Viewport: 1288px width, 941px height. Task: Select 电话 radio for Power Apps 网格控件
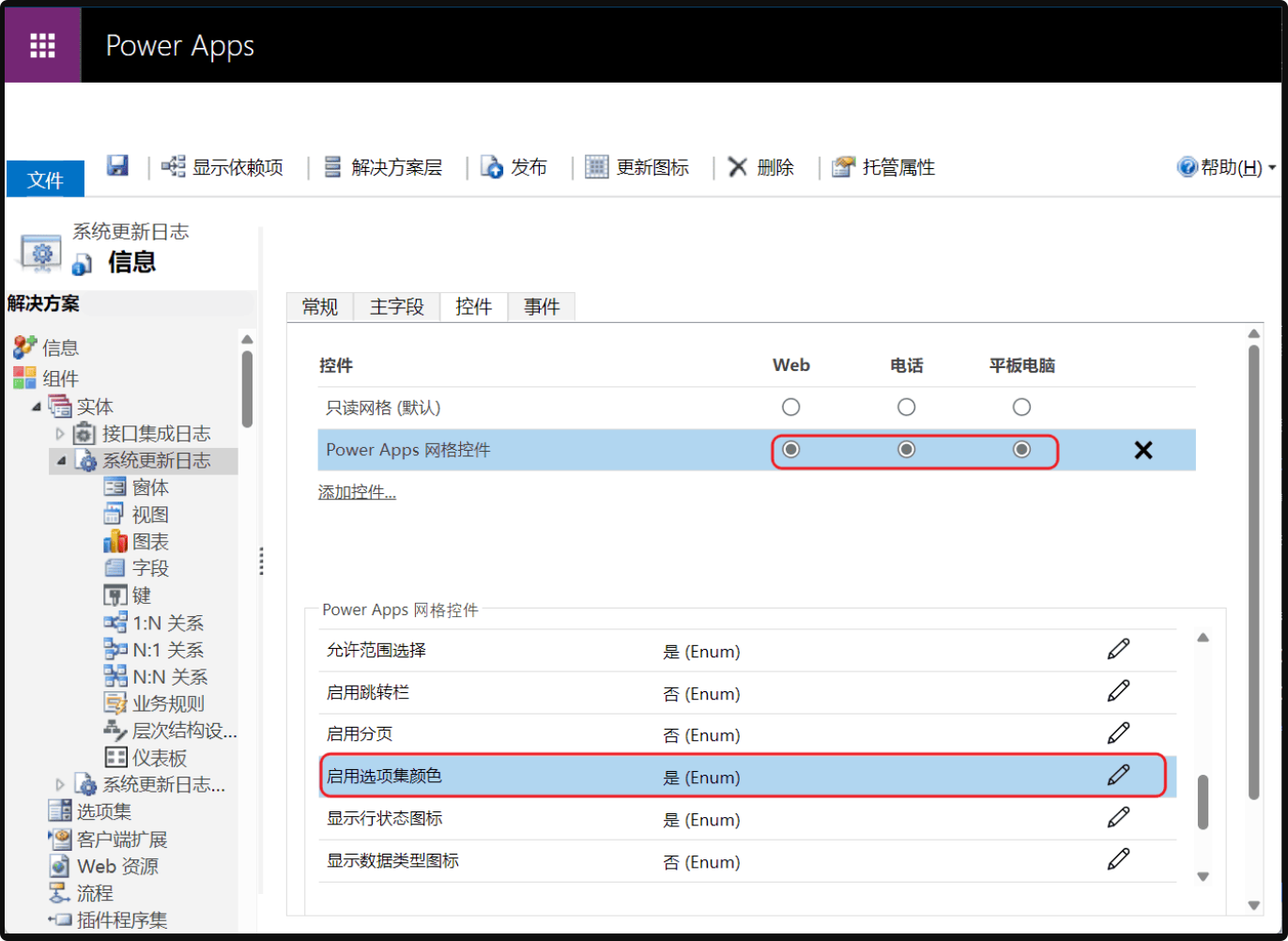pyautogui.click(x=906, y=450)
